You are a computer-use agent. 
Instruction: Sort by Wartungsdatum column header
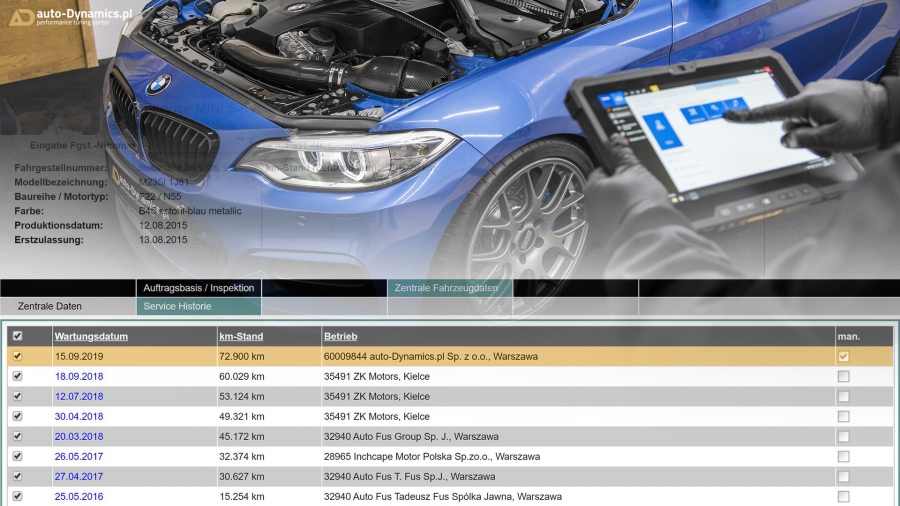[91, 336]
